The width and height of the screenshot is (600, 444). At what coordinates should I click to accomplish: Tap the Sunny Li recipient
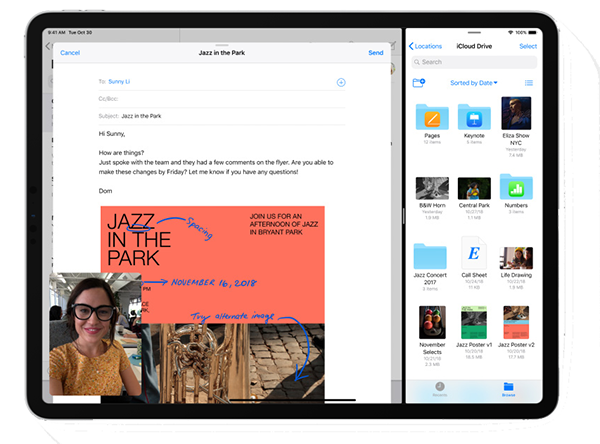point(119,82)
